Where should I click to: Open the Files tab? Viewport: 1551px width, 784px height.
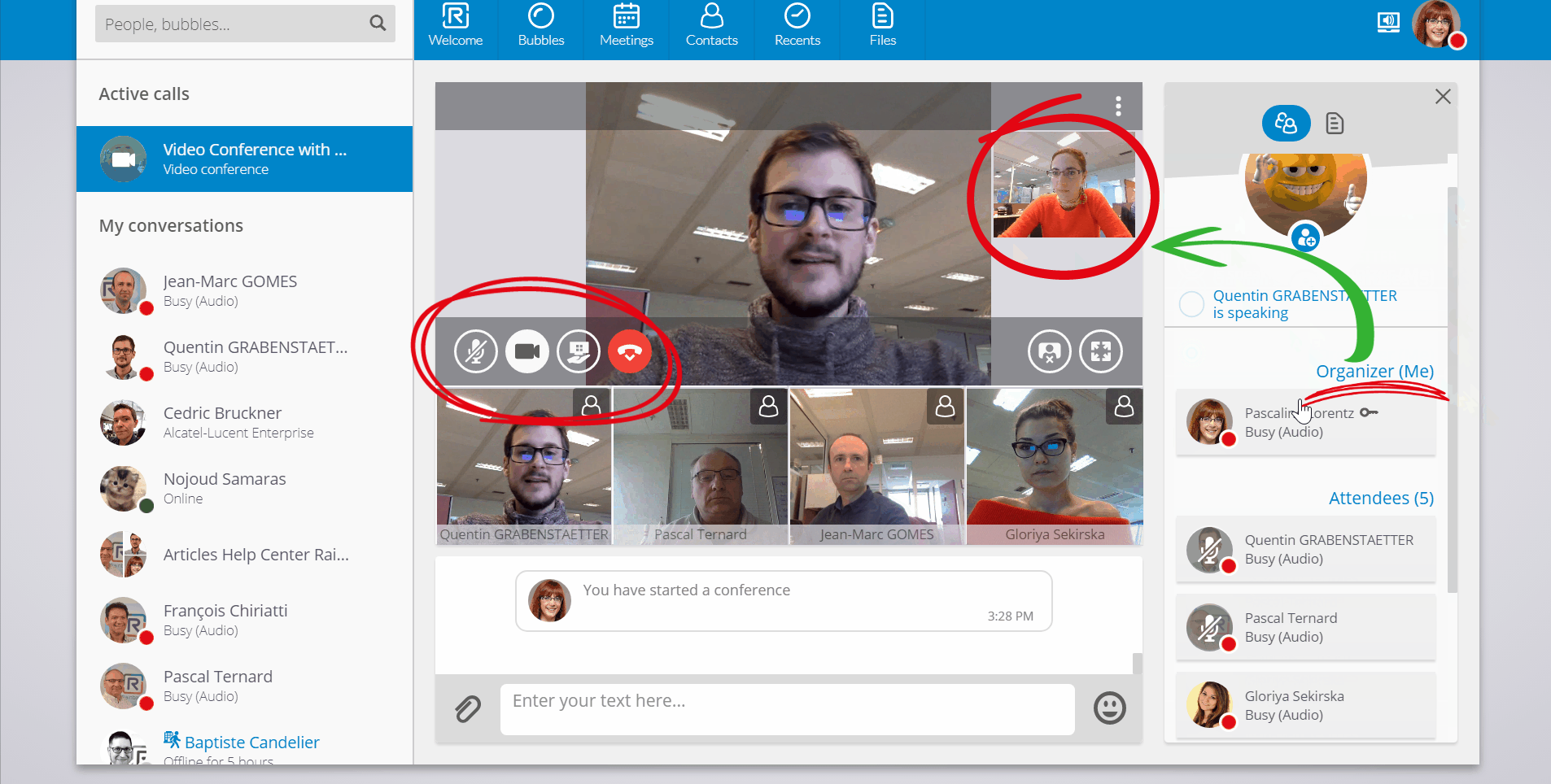click(883, 26)
